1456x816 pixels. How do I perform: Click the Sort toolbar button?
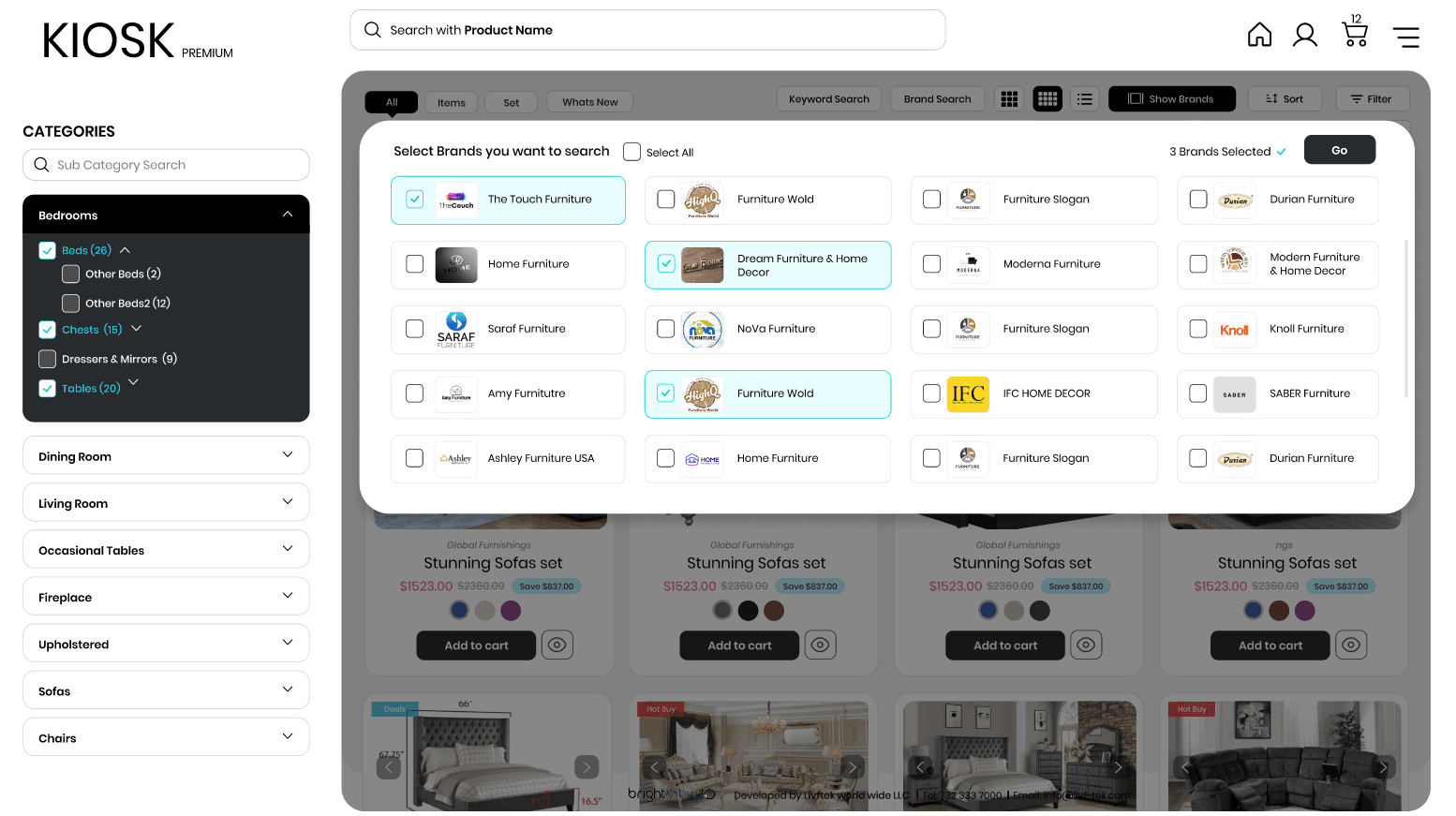coord(1284,99)
